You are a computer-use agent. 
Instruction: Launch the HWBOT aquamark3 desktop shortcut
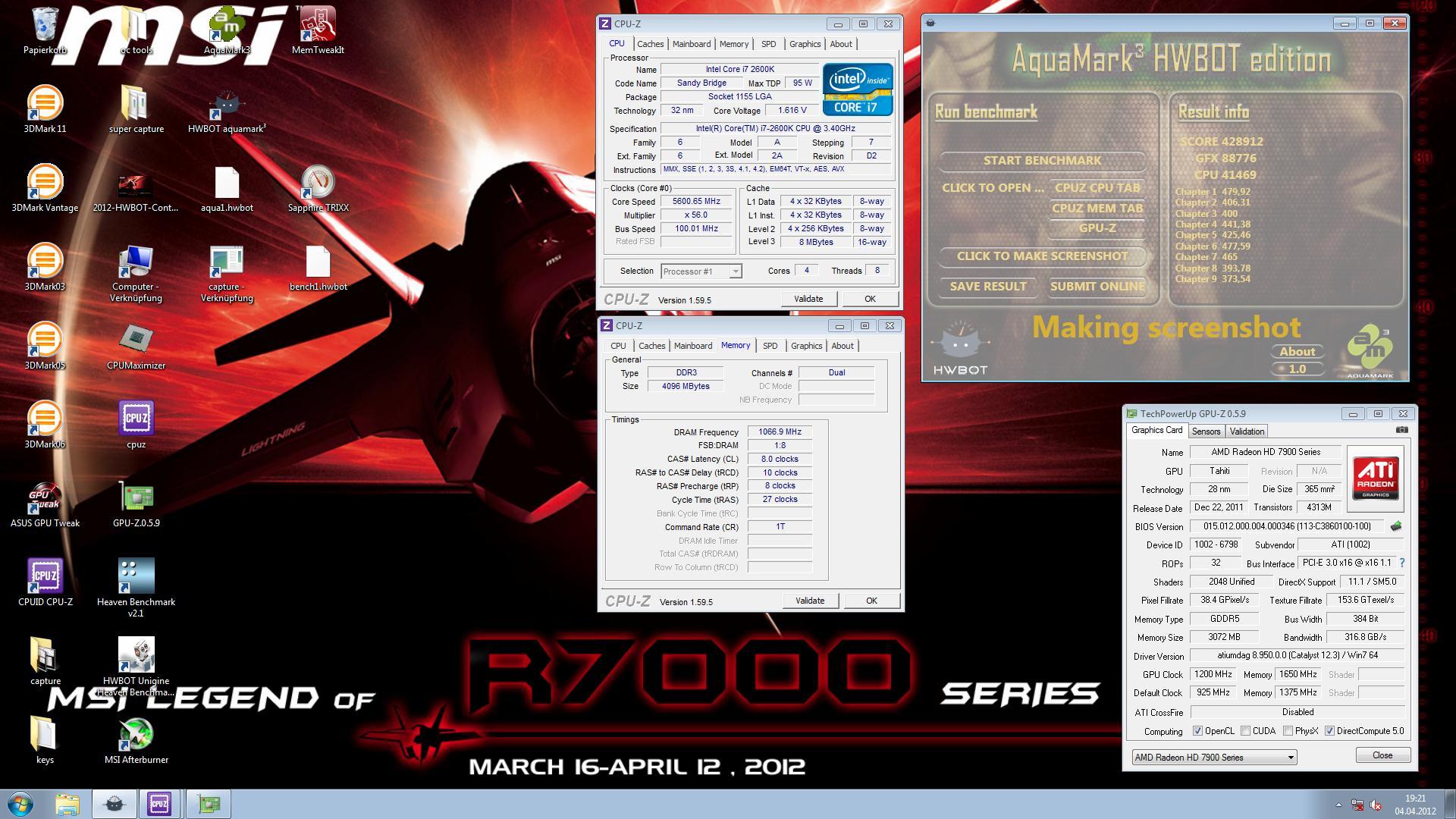click(227, 109)
